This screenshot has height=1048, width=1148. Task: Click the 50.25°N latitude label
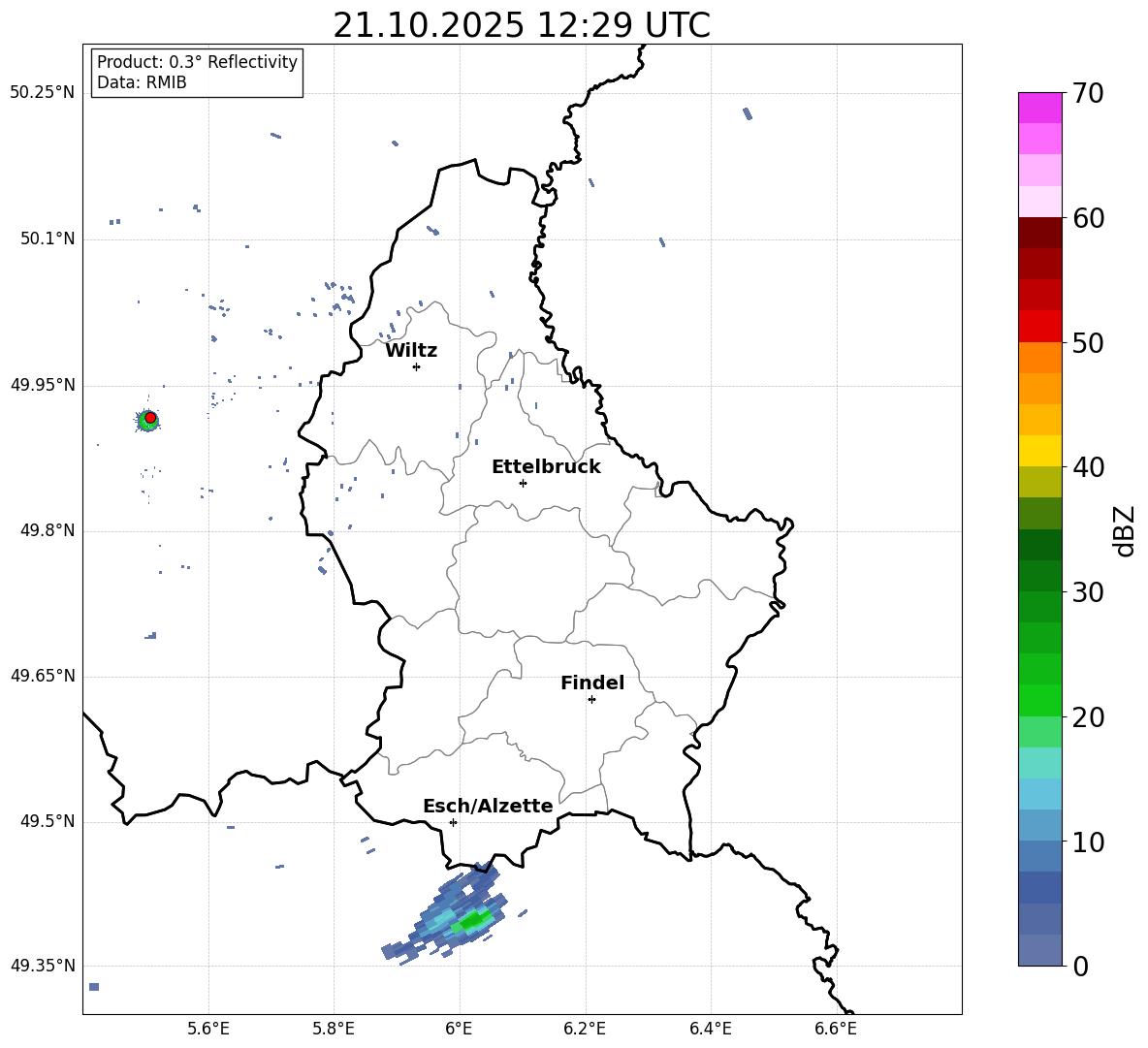(43, 93)
